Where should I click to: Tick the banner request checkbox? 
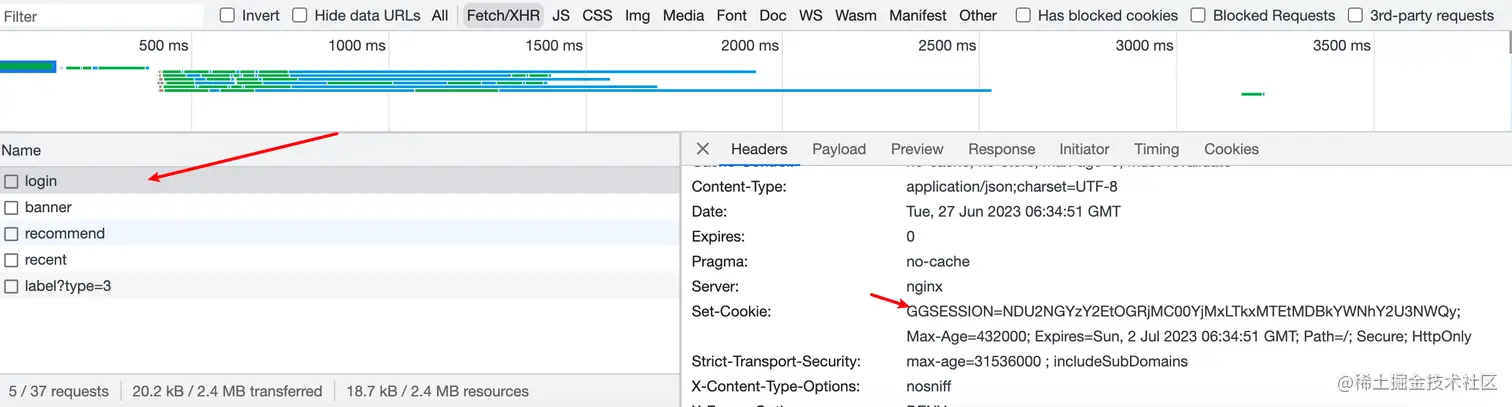11,207
